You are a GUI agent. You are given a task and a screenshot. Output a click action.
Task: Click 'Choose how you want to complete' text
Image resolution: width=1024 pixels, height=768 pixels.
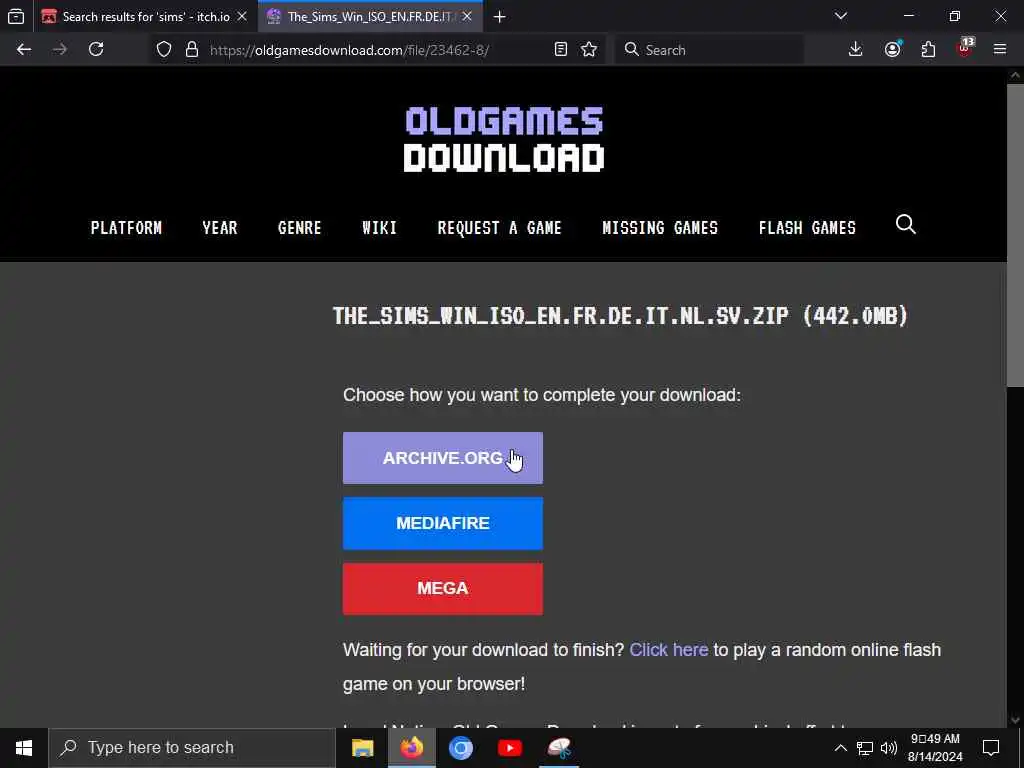542,395
